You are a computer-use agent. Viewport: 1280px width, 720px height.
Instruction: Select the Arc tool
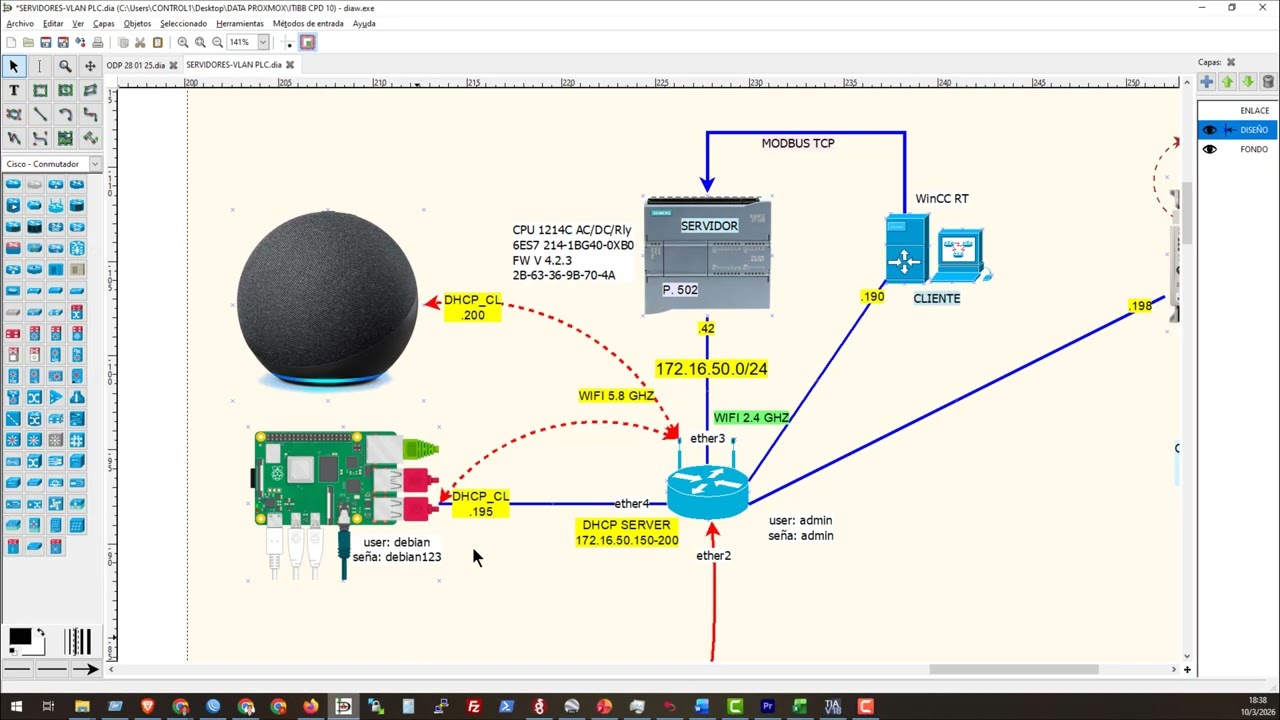click(x=65, y=114)
